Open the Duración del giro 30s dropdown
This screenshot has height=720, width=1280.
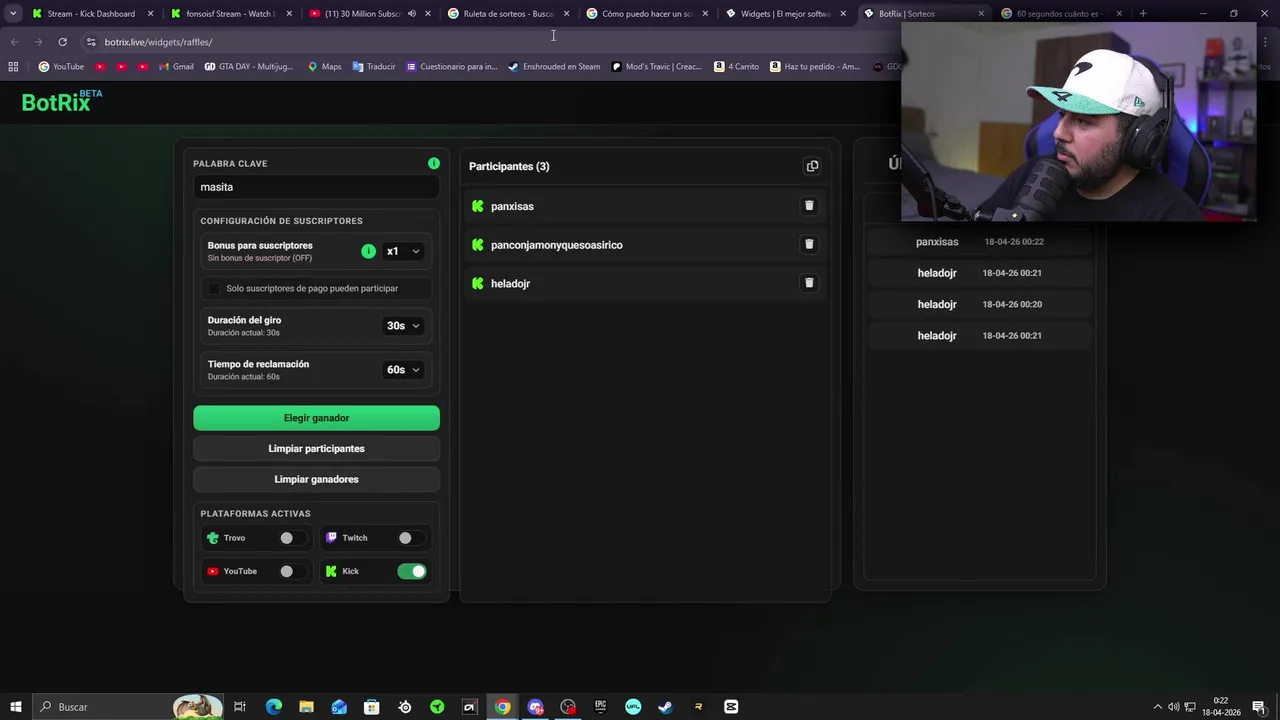(x=403, y=325)
